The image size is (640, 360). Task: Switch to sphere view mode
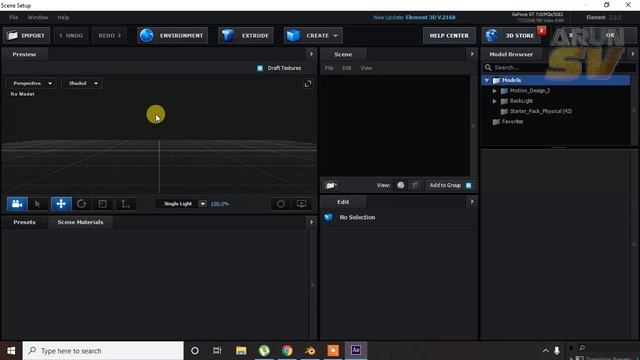point(400,185)
